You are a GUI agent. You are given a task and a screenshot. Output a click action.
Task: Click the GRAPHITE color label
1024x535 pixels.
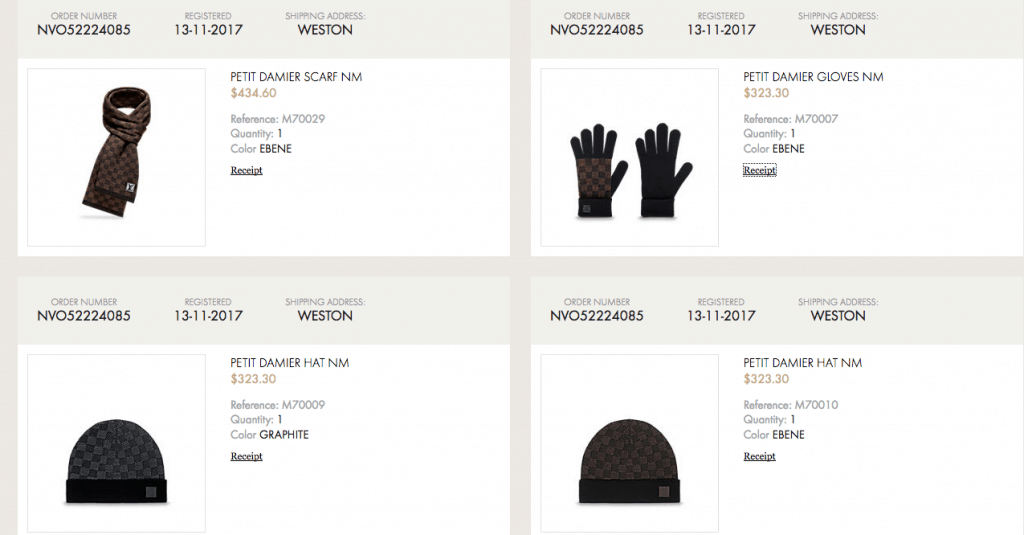click(x=284, y=434)
